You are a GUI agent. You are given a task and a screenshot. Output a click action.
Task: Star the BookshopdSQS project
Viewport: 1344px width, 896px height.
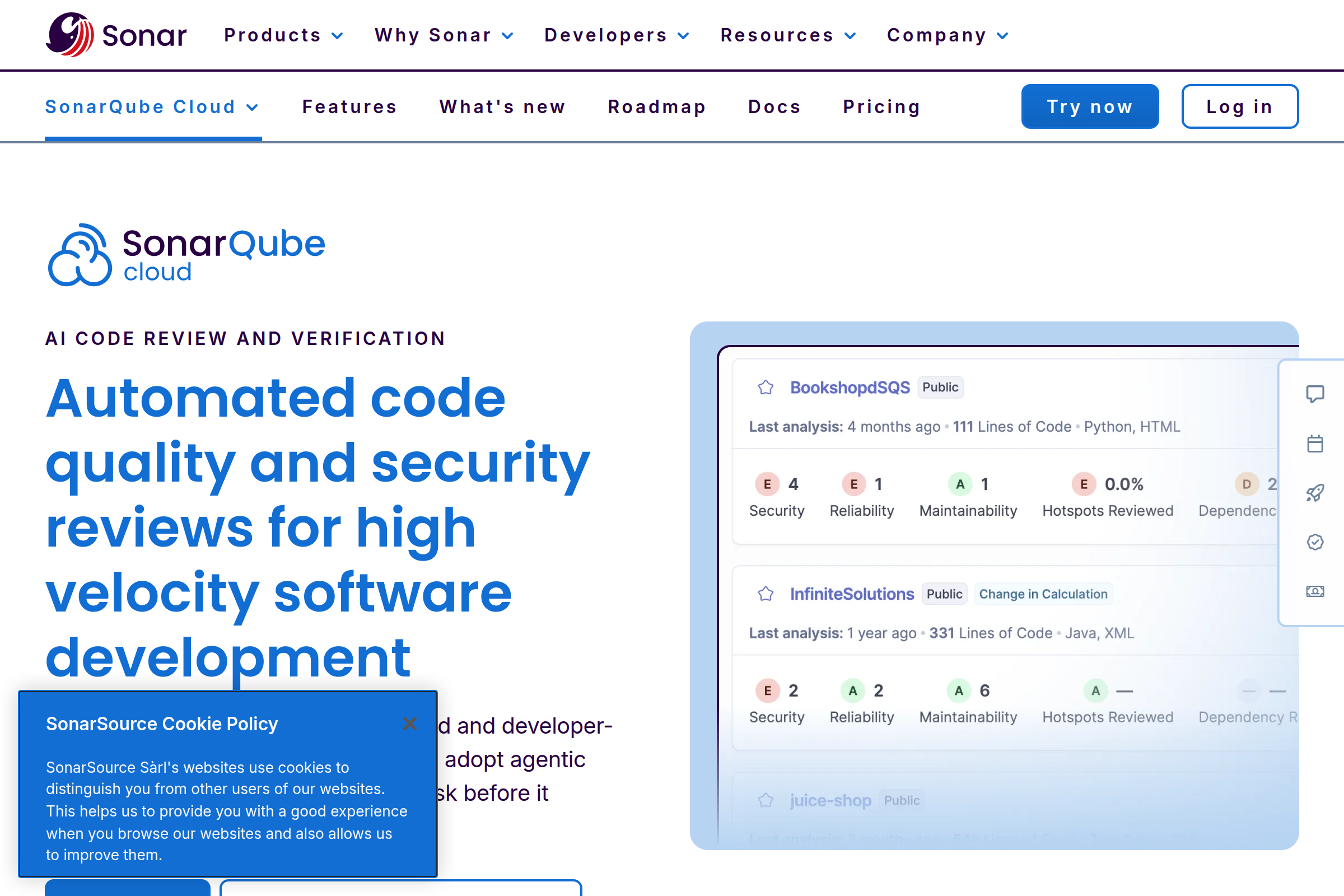click(766, 388)
